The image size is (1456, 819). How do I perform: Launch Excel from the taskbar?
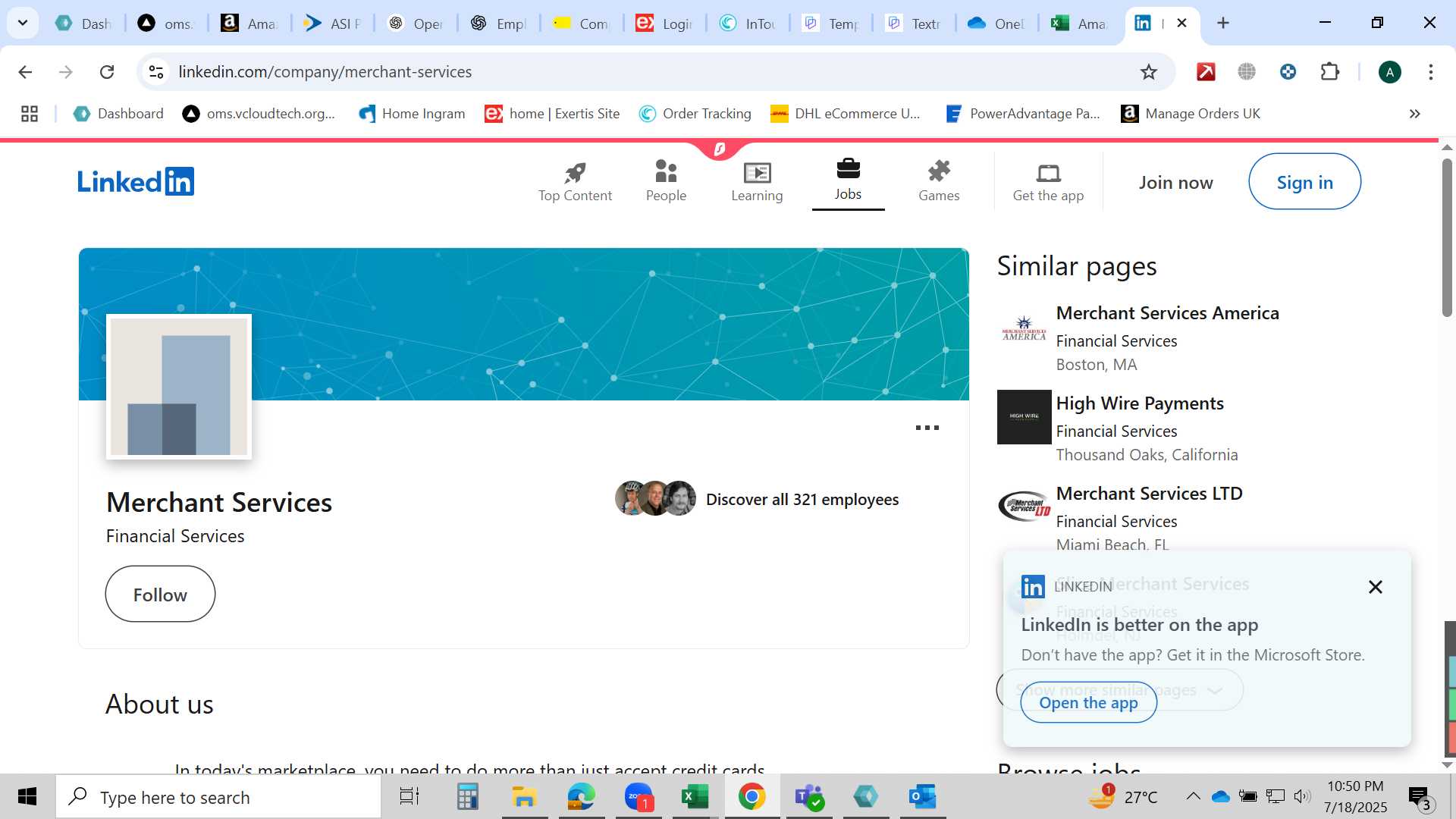pyautogui.click(x=695, y=797)
